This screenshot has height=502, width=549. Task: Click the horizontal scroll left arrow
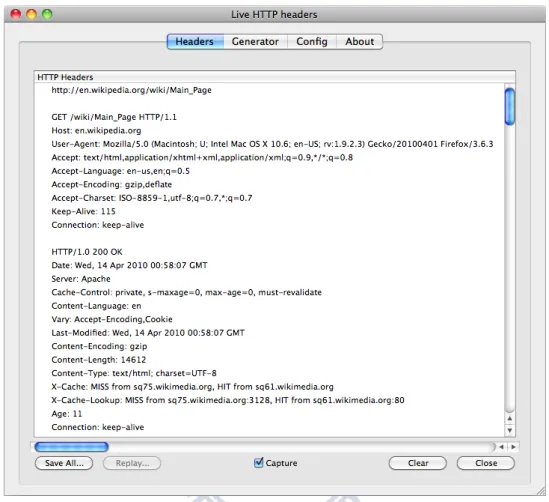click(x=501, y=447)
